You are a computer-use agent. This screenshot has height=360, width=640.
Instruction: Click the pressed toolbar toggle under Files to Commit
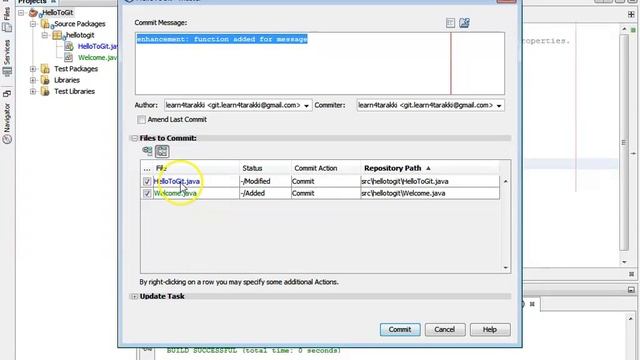click(162, 151)
